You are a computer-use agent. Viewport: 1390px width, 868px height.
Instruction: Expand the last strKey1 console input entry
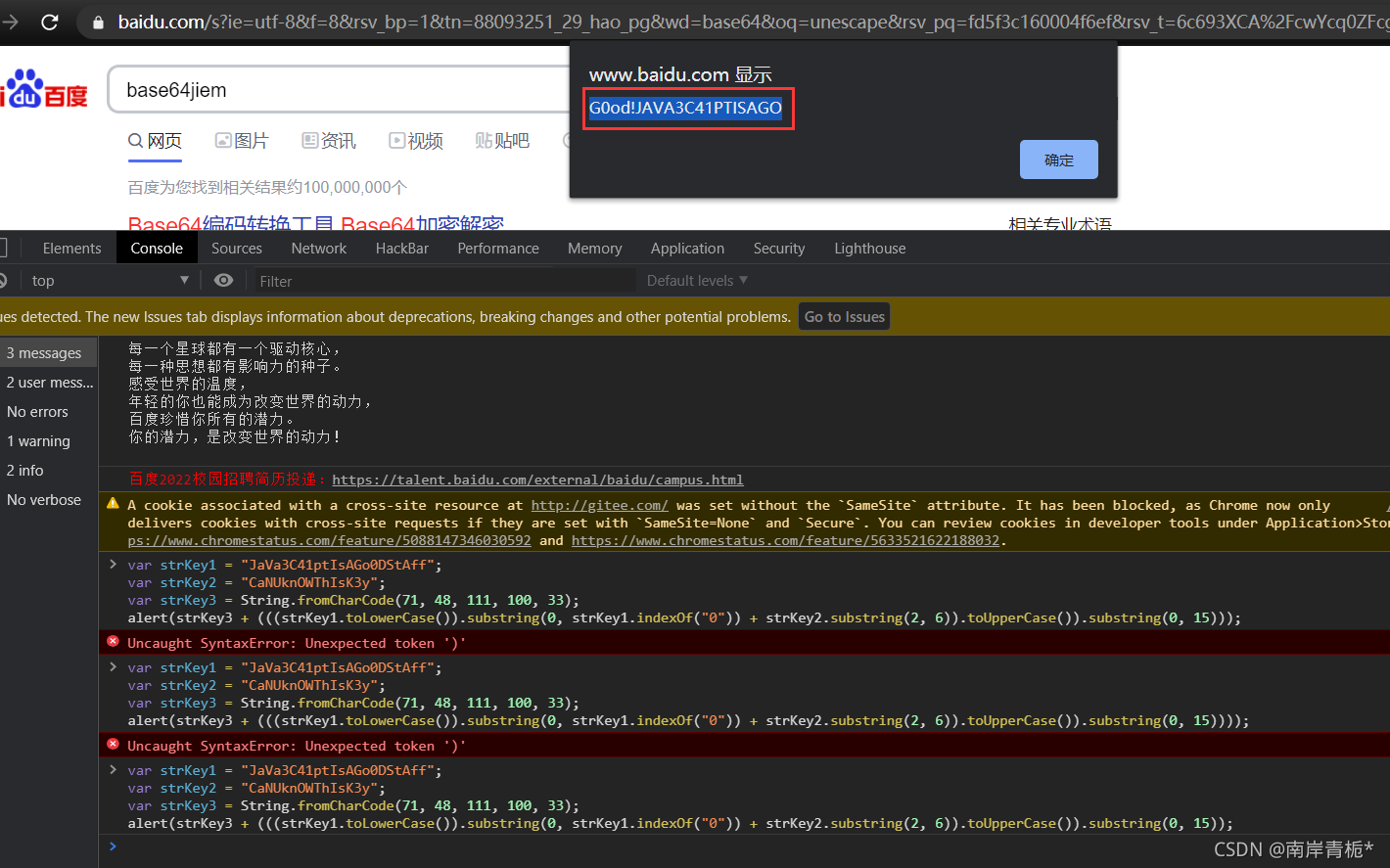pyautogui.click(x=113, y=770)
